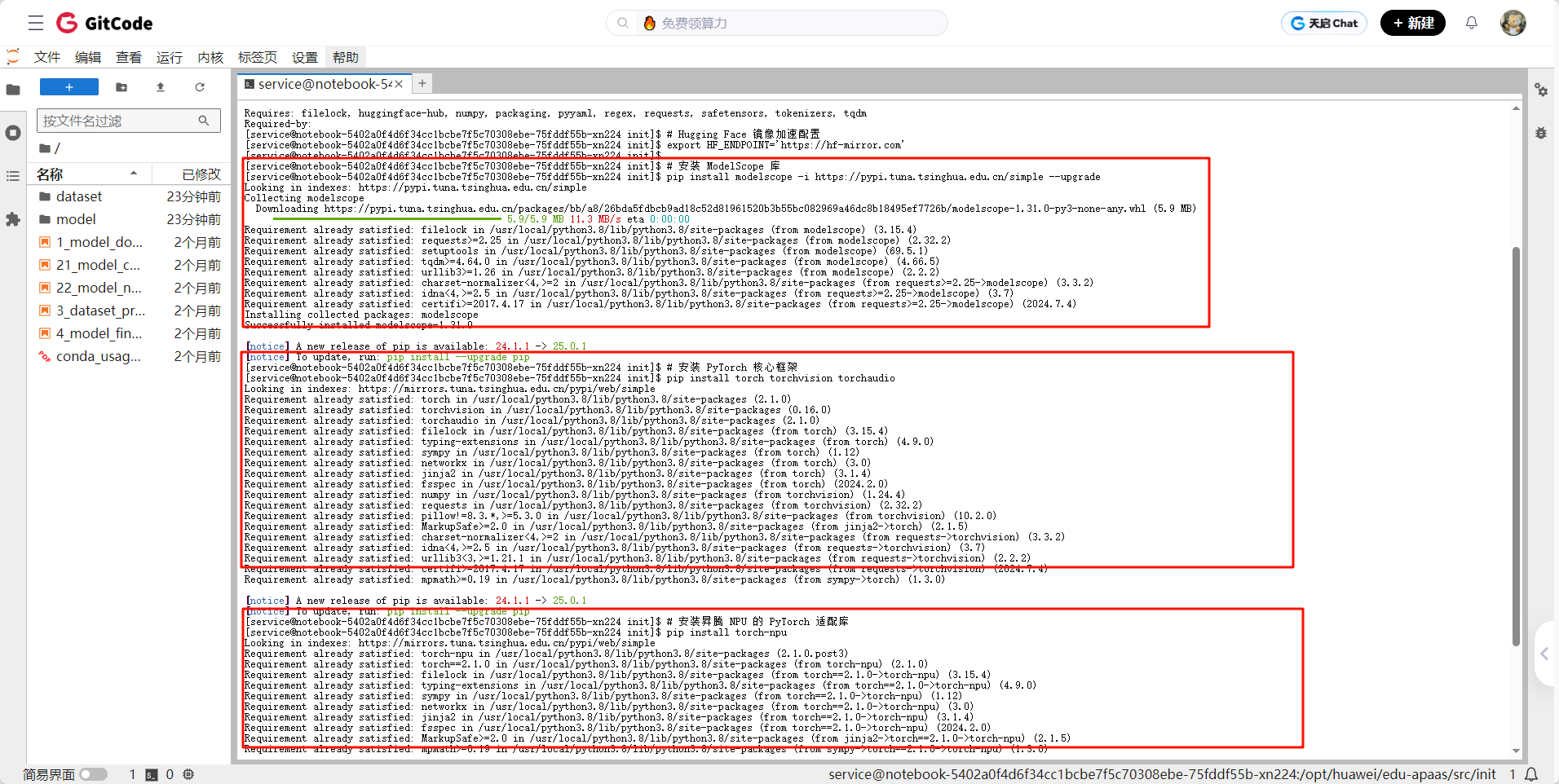The image size is (1559, 784).
Task: Click the 免费领算力 search field
Action: tap(777, 23)
